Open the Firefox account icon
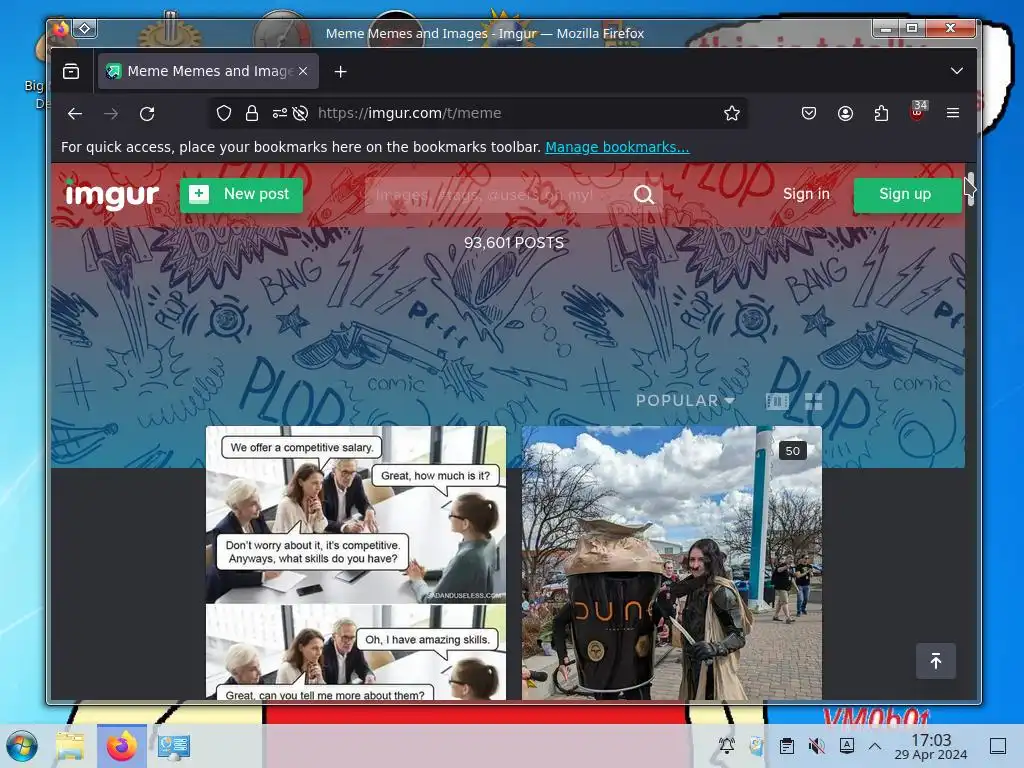 coord(845,114)
